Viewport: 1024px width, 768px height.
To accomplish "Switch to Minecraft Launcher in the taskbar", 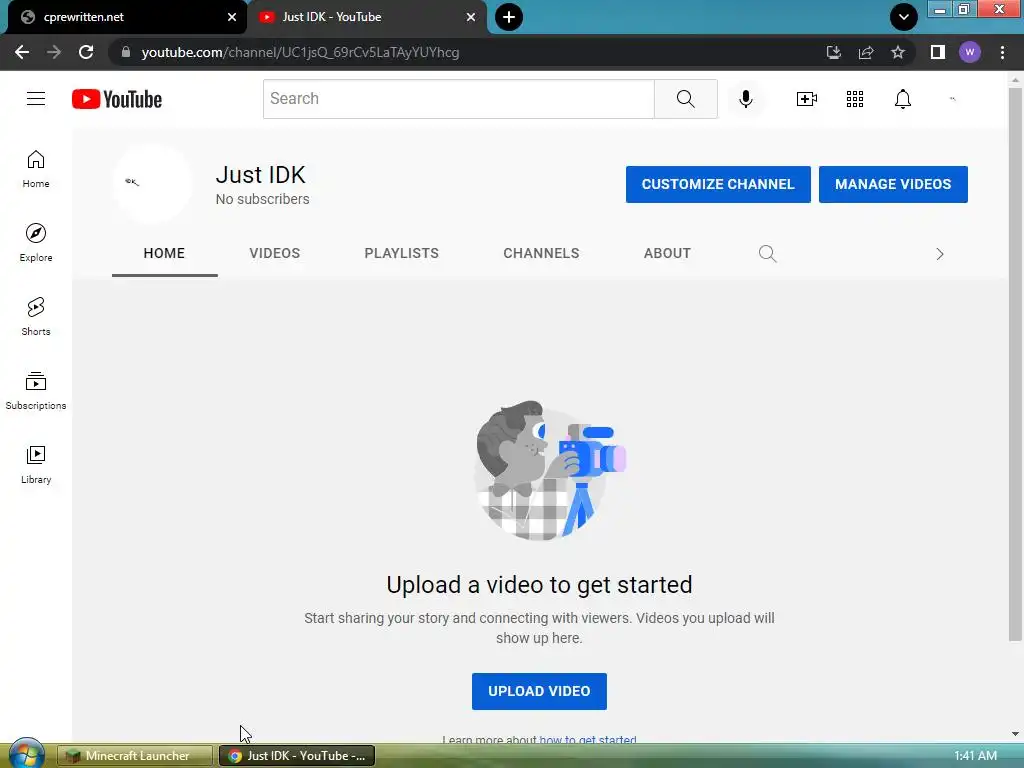I will pos(135,756).
